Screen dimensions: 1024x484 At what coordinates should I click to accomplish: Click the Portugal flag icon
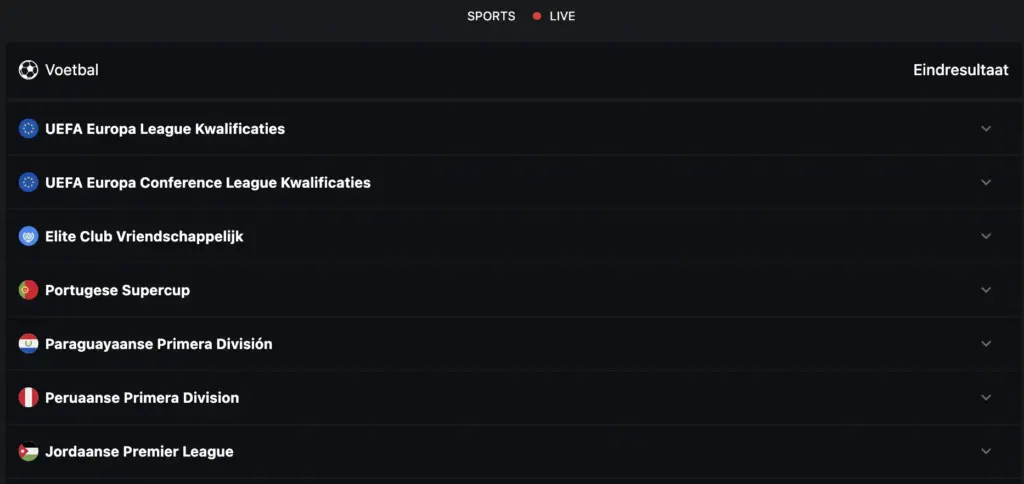click(x=28, y=290)
